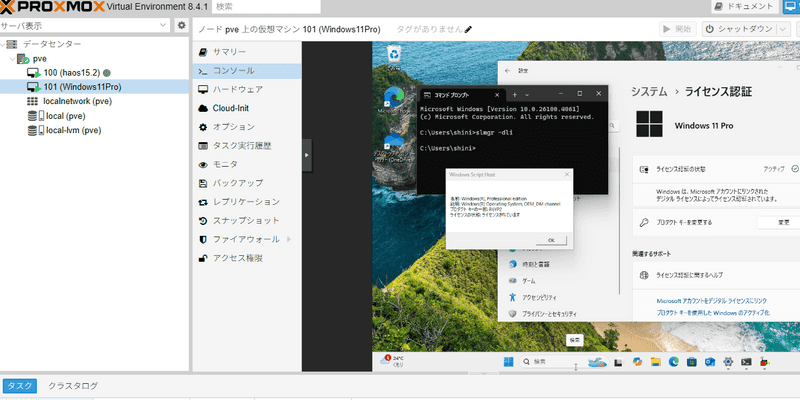
Task: Edit tags with the pencil icon
Action: click(x=468, y=30)
